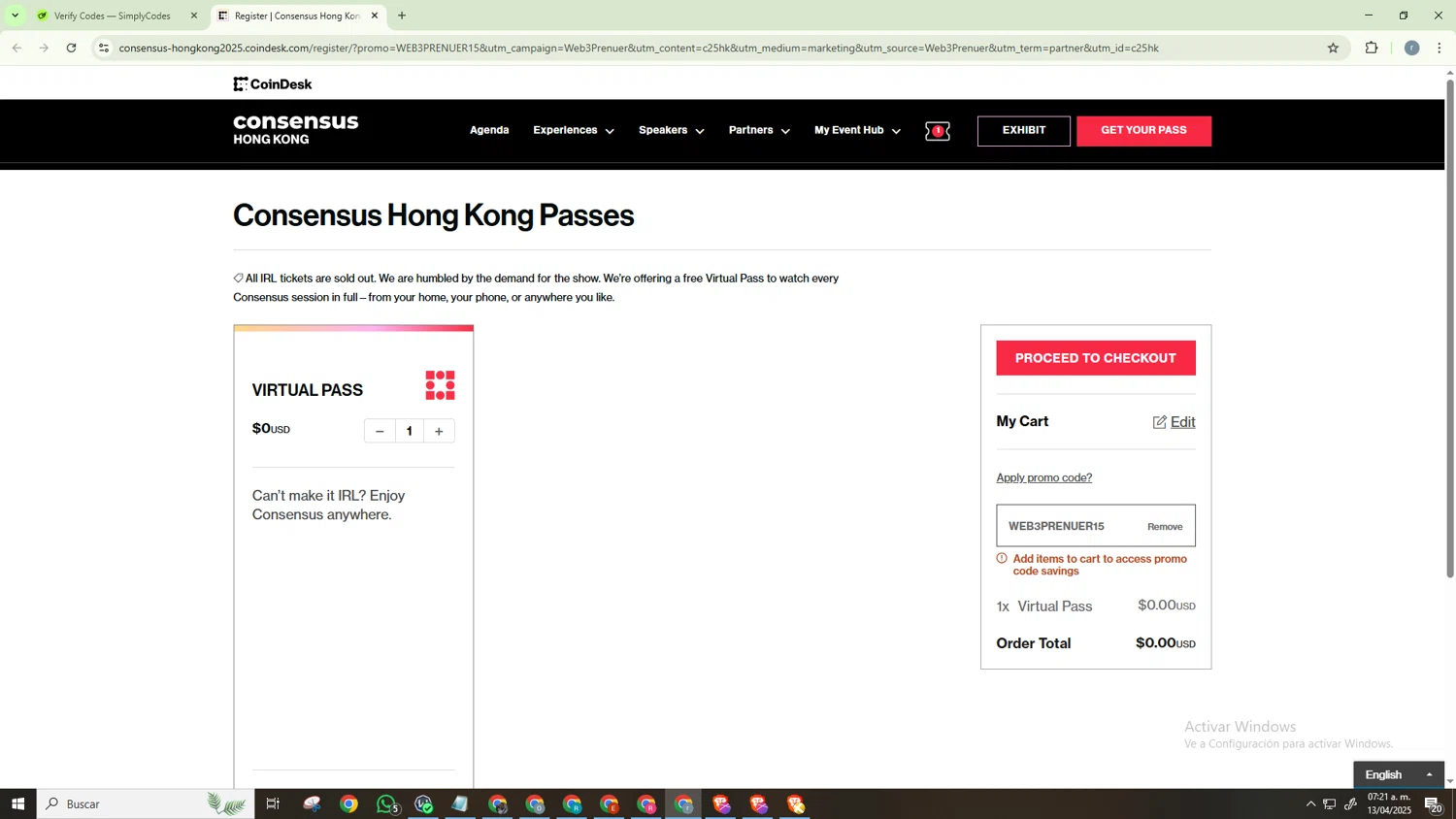The height and width of the screenshot is (819, 1456).
Task: Open the Windows notification center
Action: tap(1434, 803)
